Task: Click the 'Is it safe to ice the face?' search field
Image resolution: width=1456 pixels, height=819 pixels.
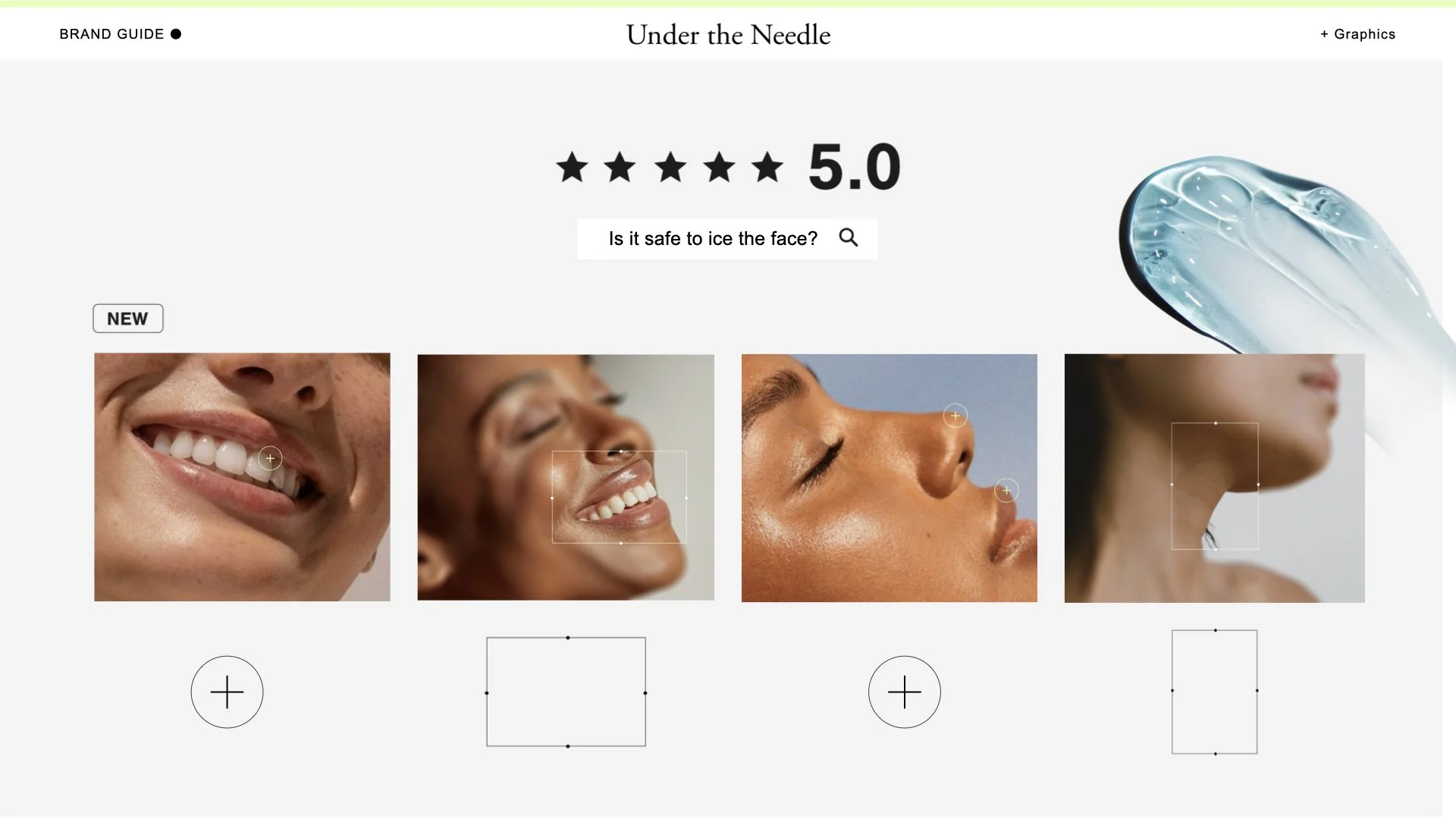Action: pyautogui.click(x=727, y=239)
